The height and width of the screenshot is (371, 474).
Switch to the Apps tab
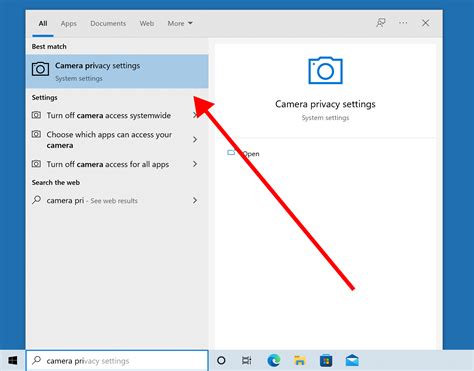click(69, 23)
